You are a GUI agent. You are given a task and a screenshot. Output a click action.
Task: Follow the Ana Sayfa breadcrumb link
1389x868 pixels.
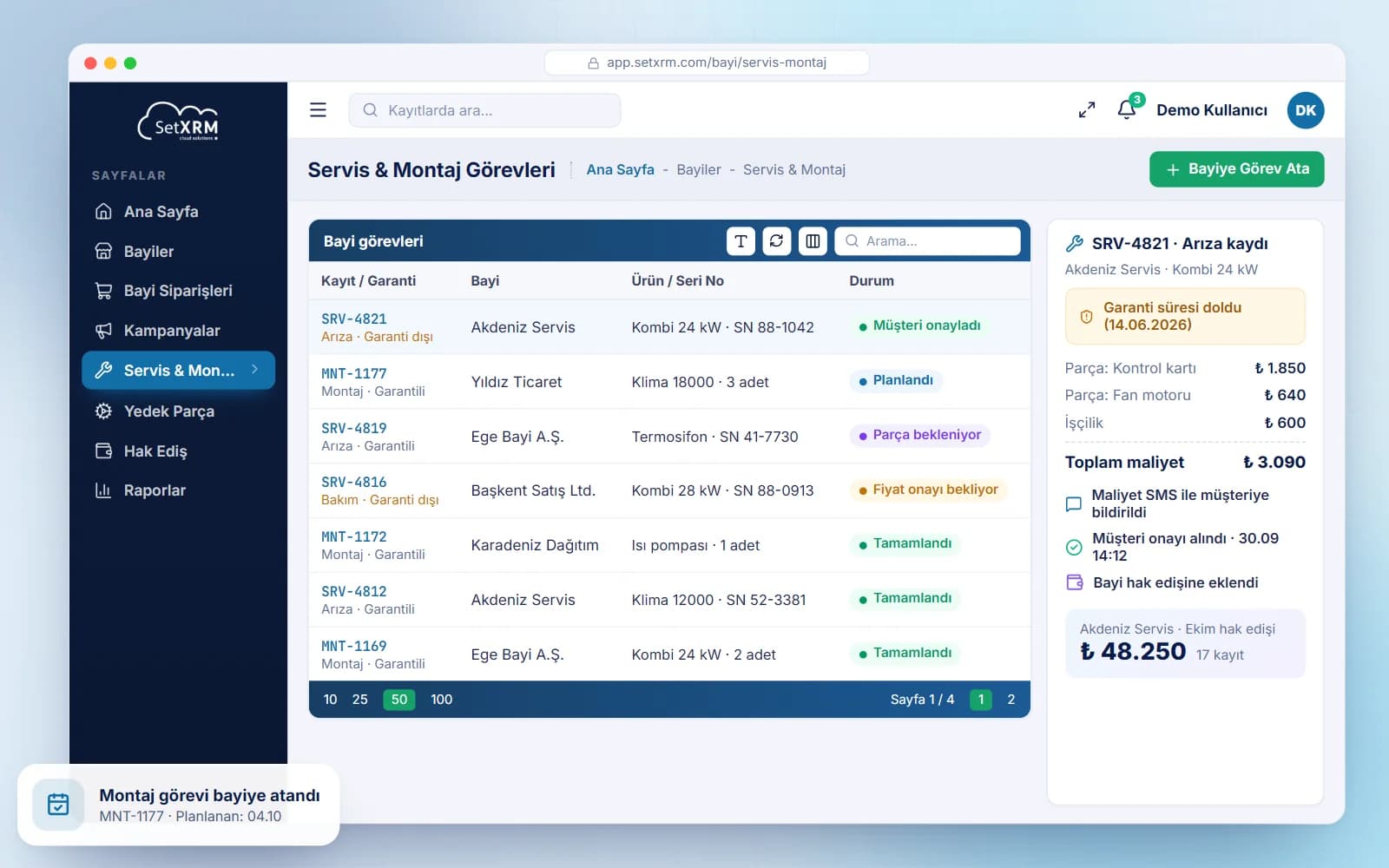[x=620, y=169]
